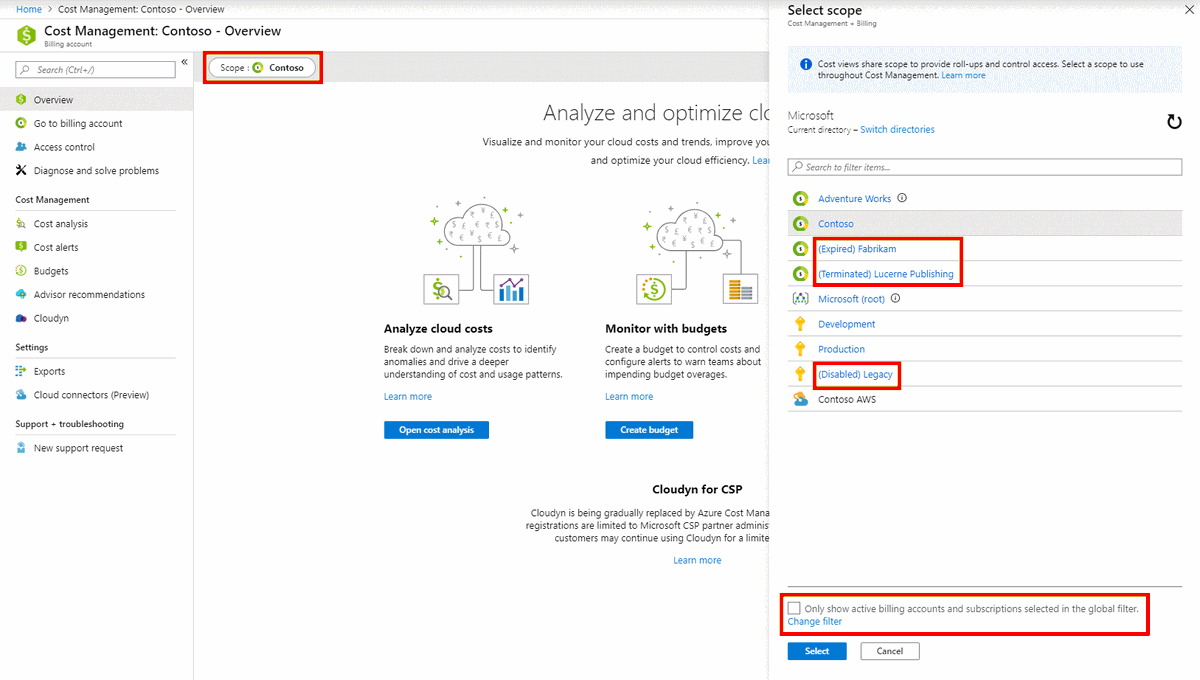Screen dimensions: 1200x680
Task: Click the Go to billing account icon
Action: coord(22,123)
